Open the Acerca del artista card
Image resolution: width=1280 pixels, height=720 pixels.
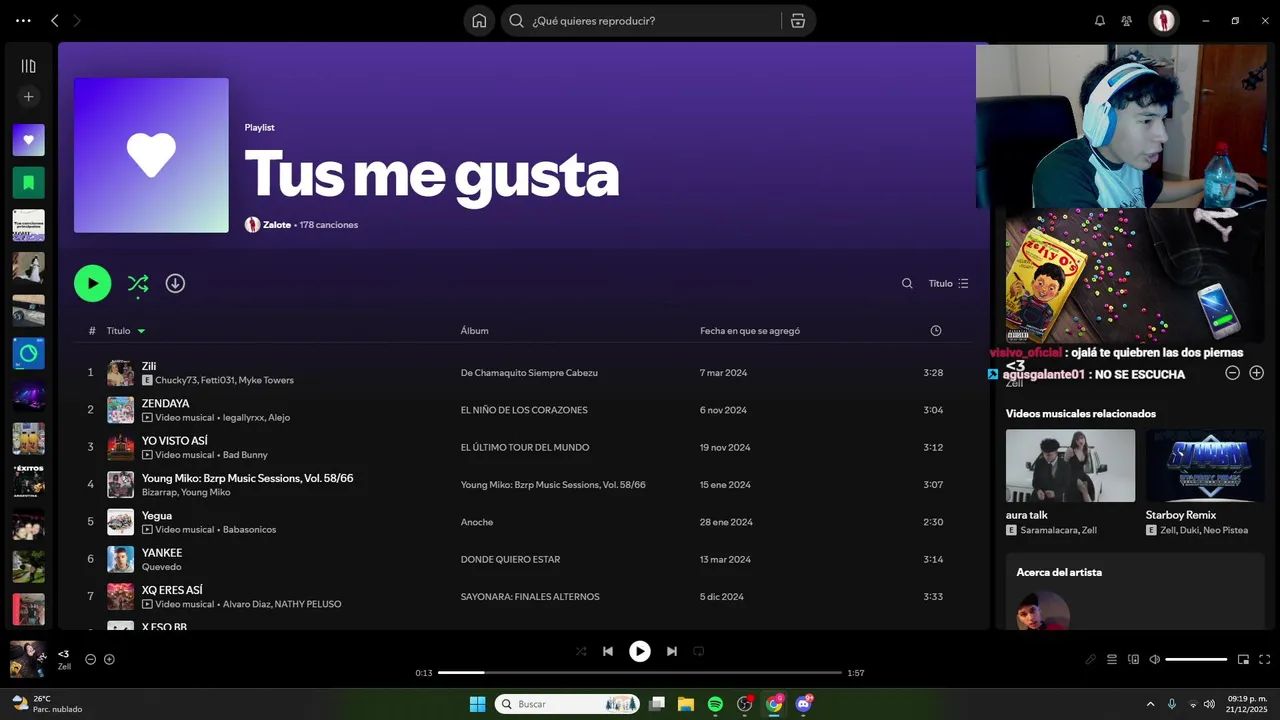tap(1135, 592)
